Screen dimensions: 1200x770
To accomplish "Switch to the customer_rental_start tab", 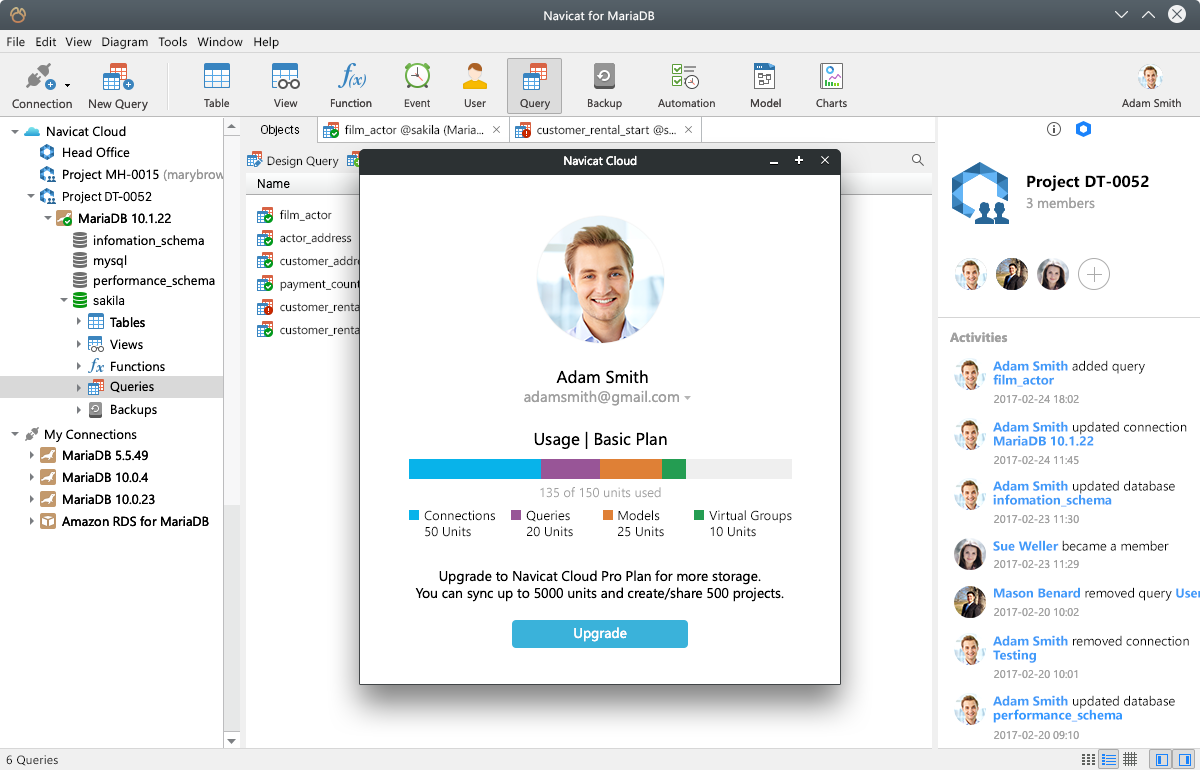I will pos(605,130).
